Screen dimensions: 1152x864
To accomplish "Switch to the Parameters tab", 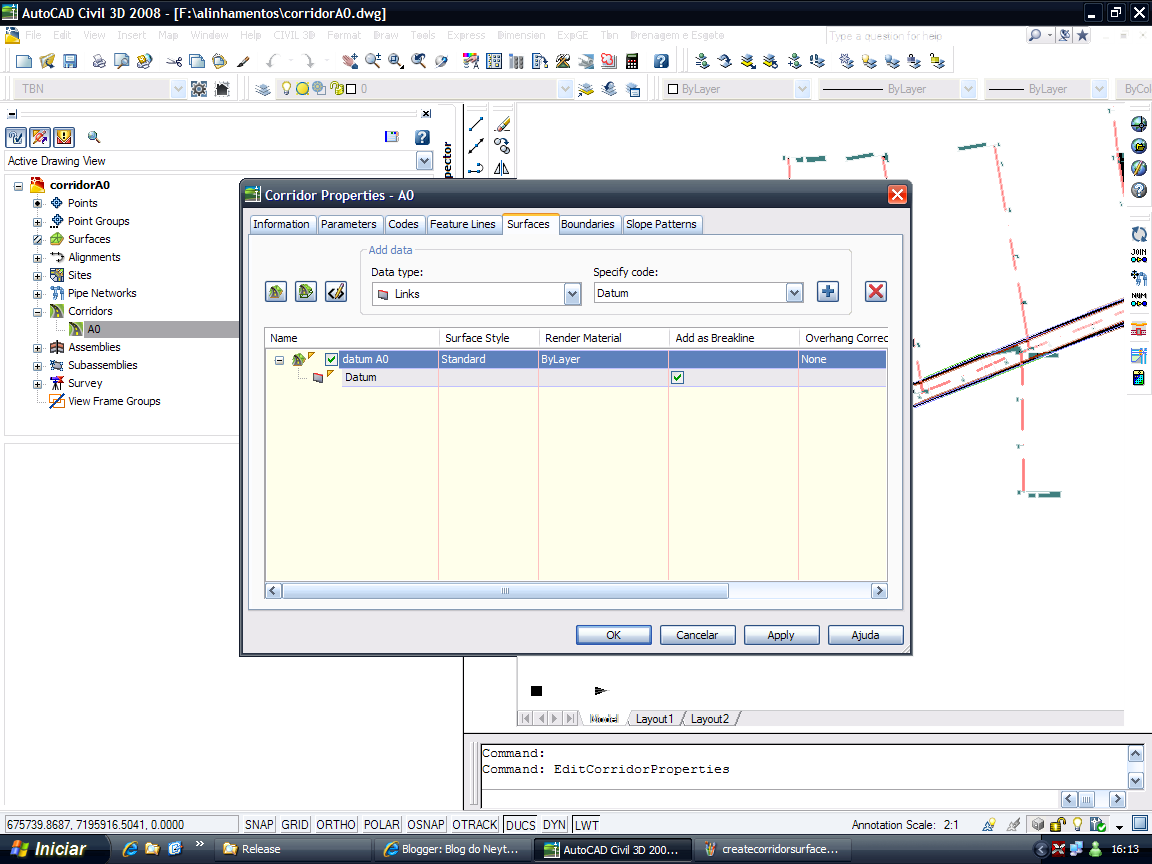I will point(348,224).
